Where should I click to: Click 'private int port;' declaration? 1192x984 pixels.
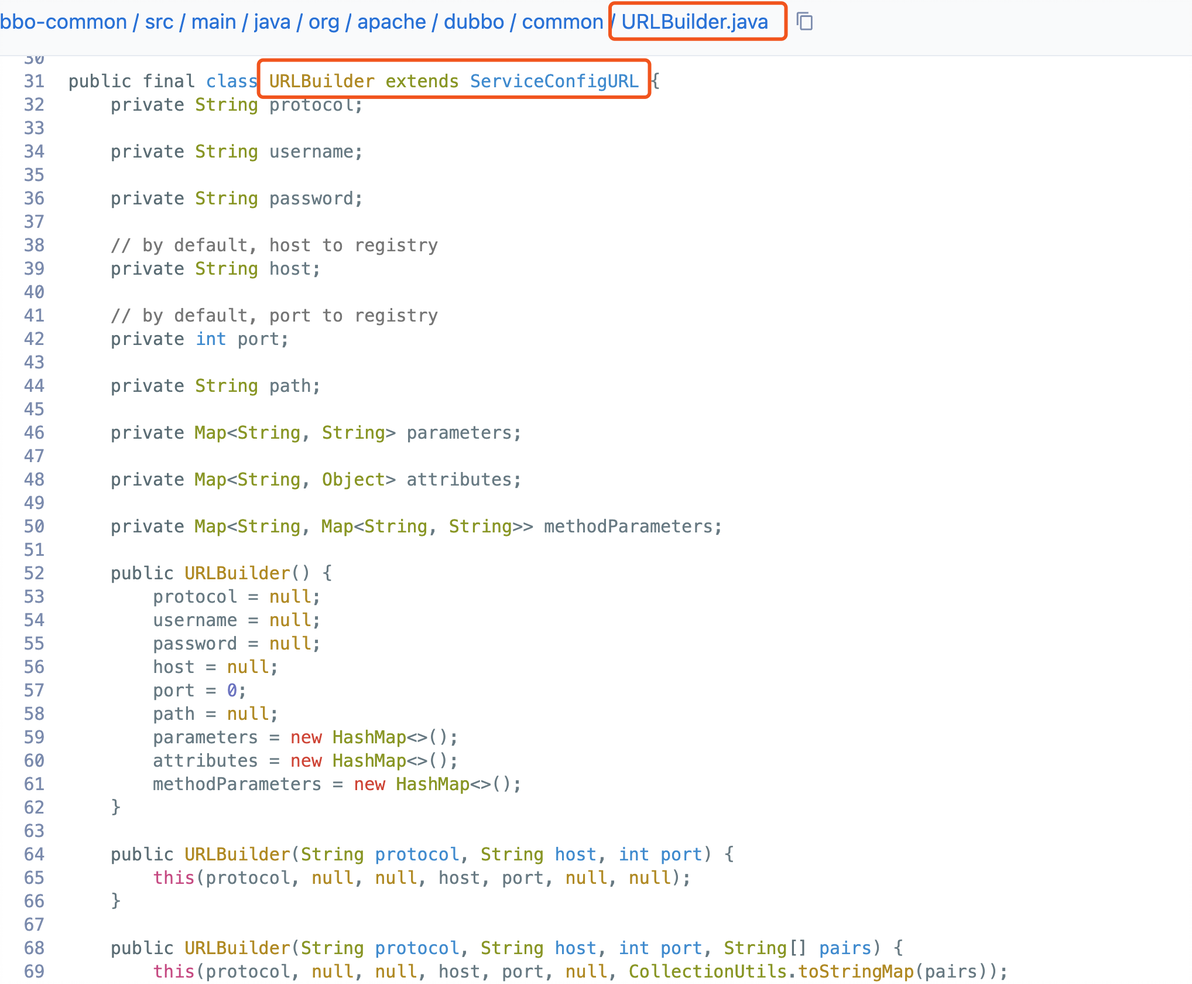point(200,339)
